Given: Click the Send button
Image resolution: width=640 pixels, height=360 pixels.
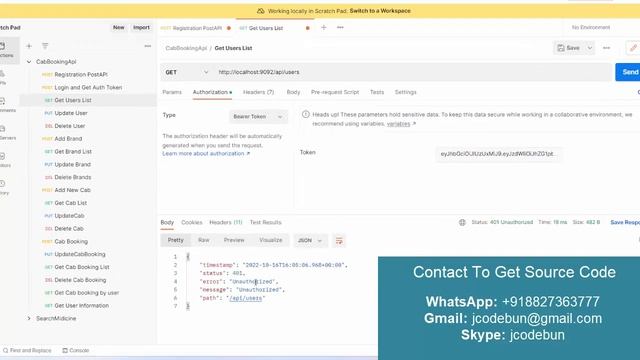Looking at the screenshot, I should click(x=628, y=72).
